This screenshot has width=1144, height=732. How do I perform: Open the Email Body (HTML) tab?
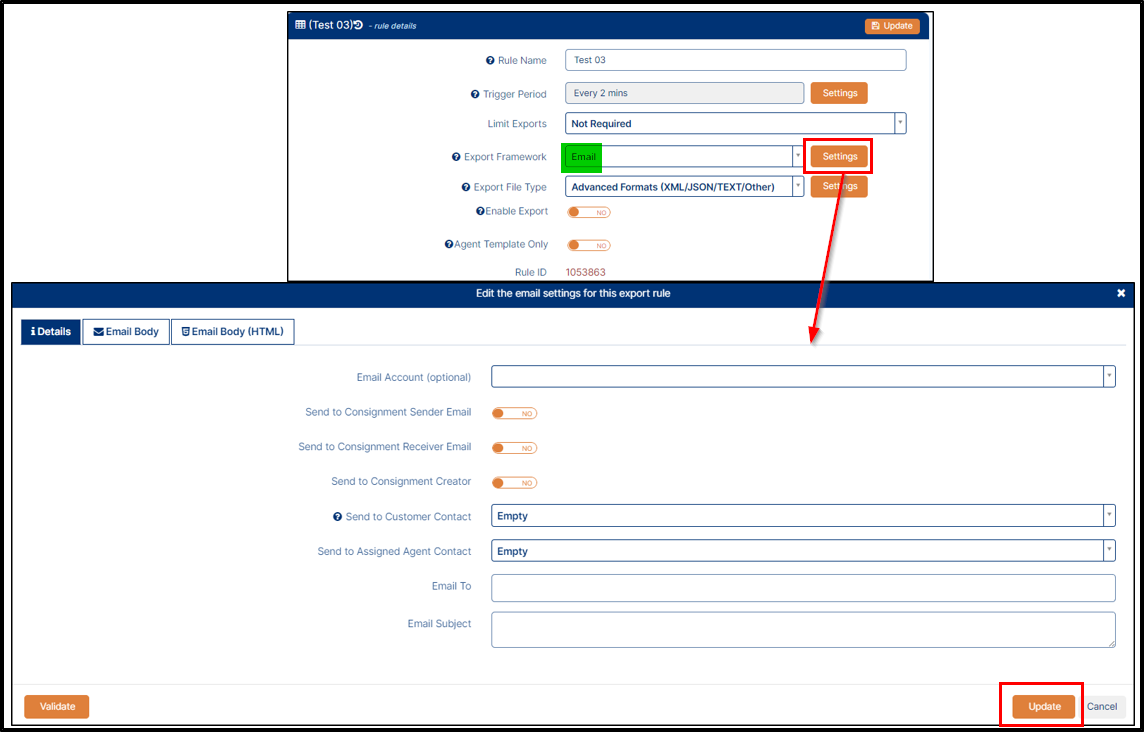point(232,332)
